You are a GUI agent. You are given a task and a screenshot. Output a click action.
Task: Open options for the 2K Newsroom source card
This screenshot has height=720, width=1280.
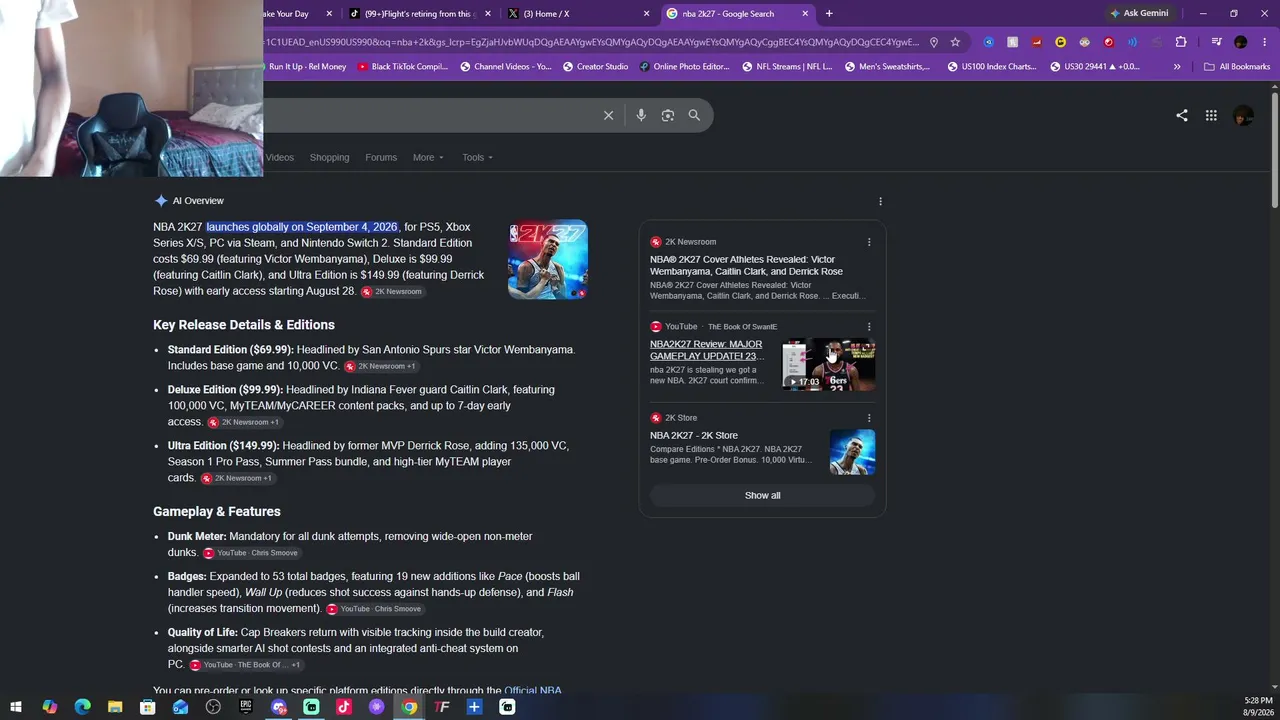[869, 242]
